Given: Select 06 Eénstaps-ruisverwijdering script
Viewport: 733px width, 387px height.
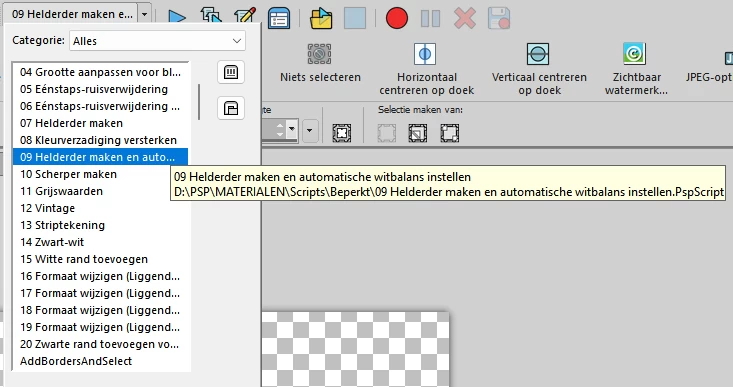Looking at the screenshot, I should [100, 106].
